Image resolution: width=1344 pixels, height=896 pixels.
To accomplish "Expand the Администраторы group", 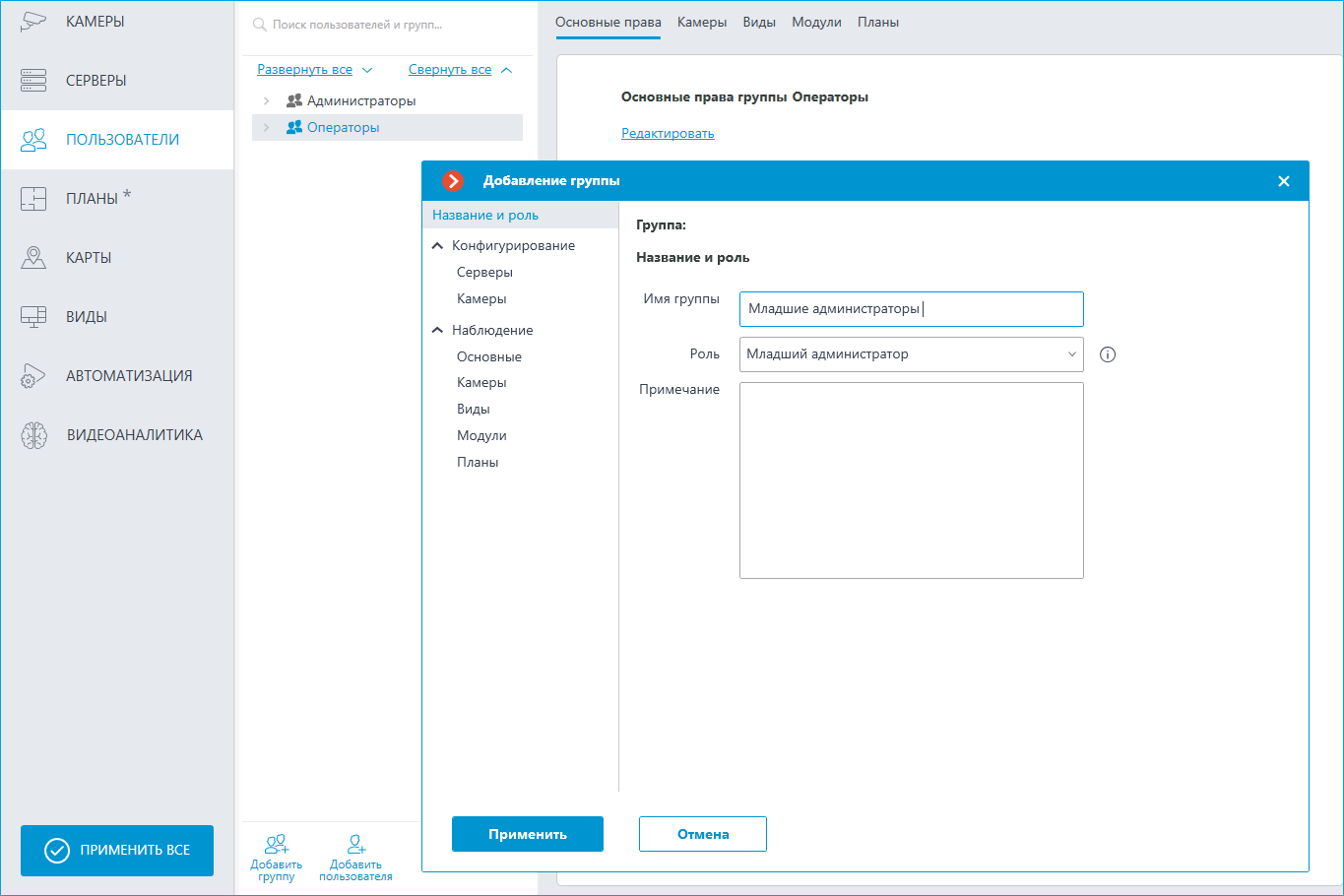I will tap(266, 100).
